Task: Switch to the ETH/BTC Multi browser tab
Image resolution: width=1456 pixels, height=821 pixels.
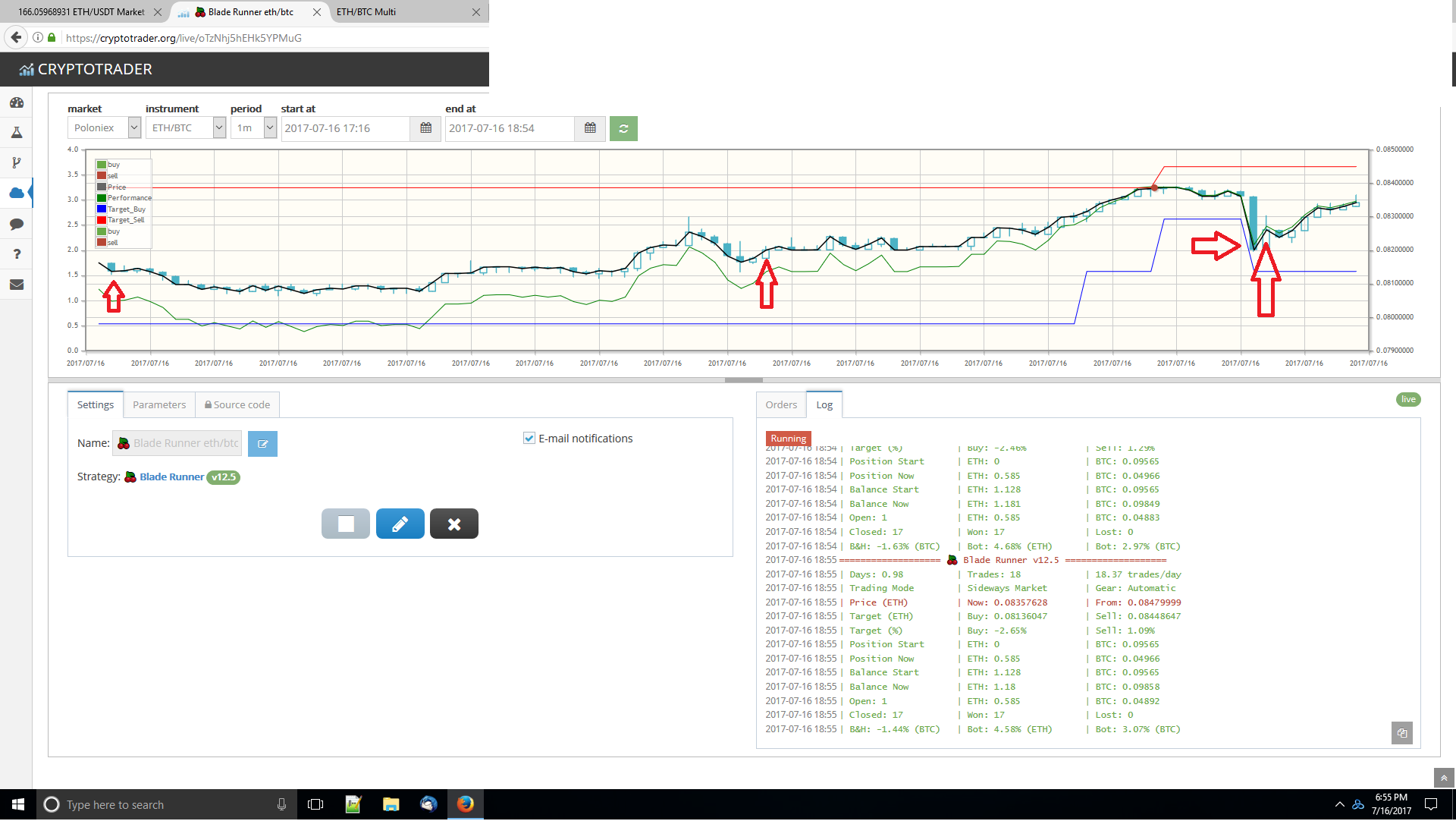Action: click(x=409, y=12)
